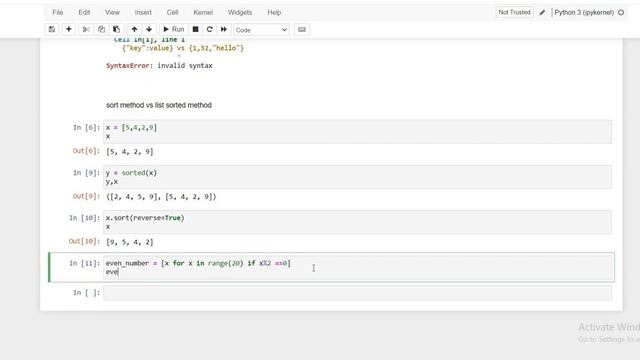This screenshot has width=640, height=360.
Task: Open the cell type Code dropdown
Action: pyautogui.click(x=261, y=30)
